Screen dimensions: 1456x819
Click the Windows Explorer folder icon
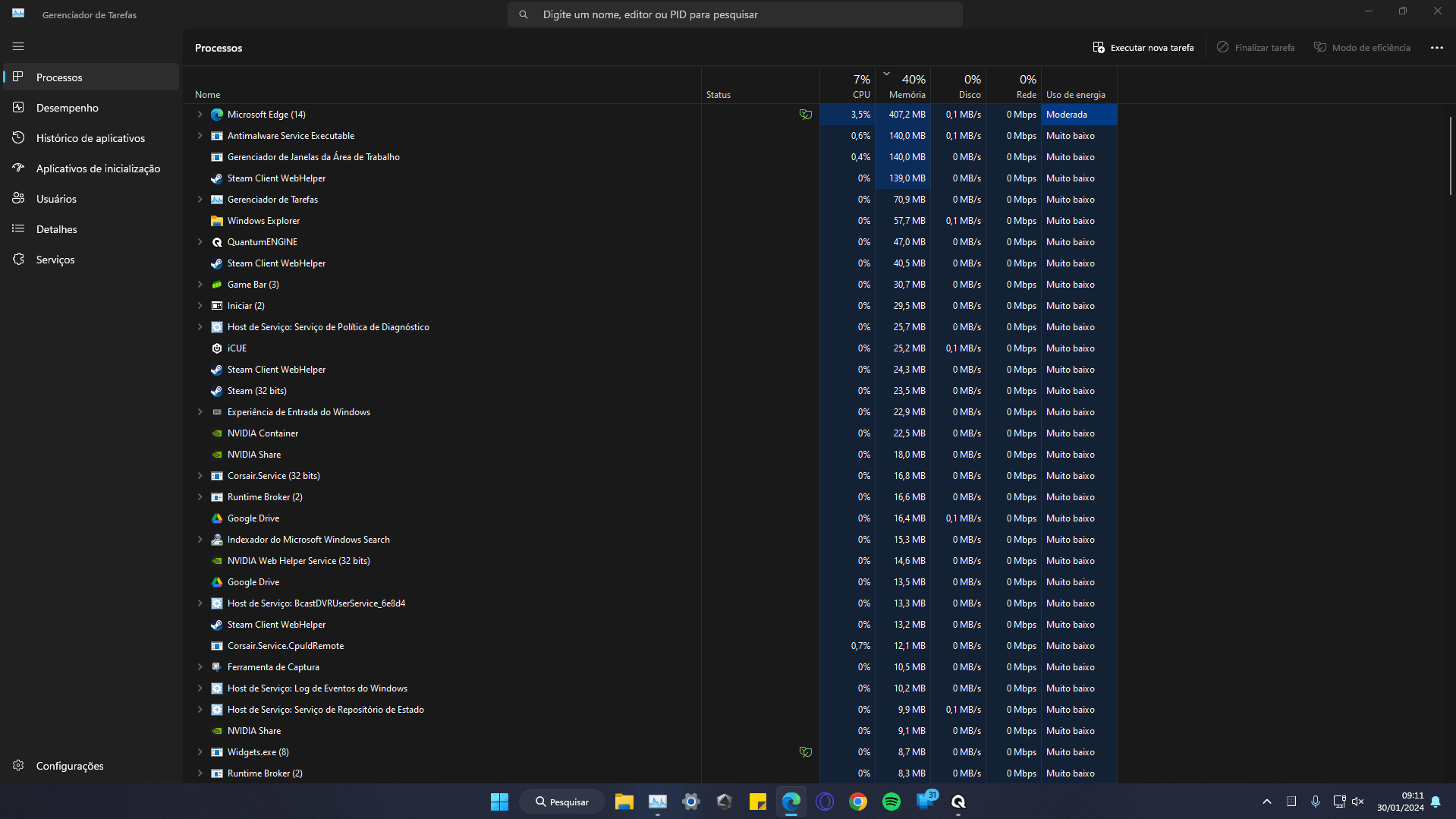tap(217, 221)
